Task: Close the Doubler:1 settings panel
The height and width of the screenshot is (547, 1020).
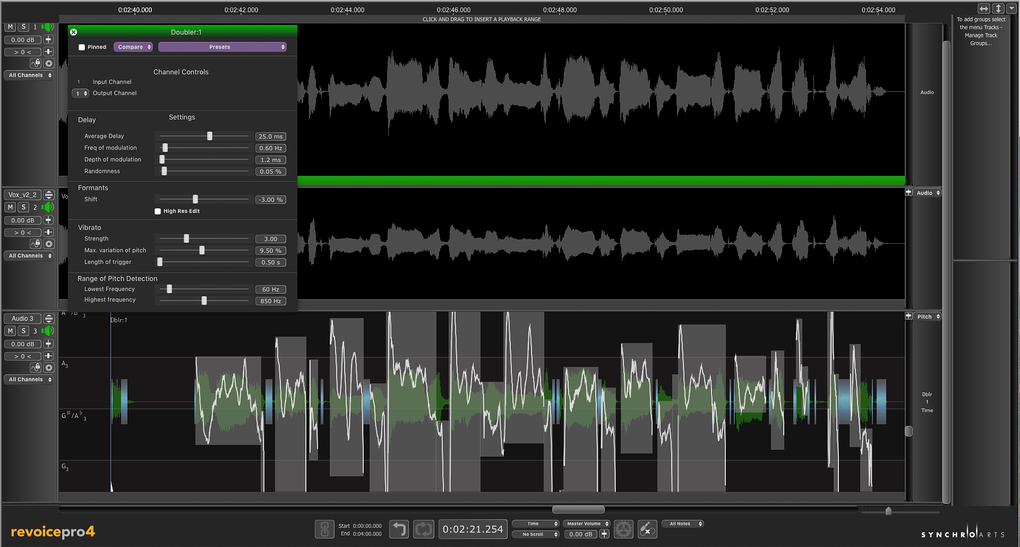Action: point(74,32)
